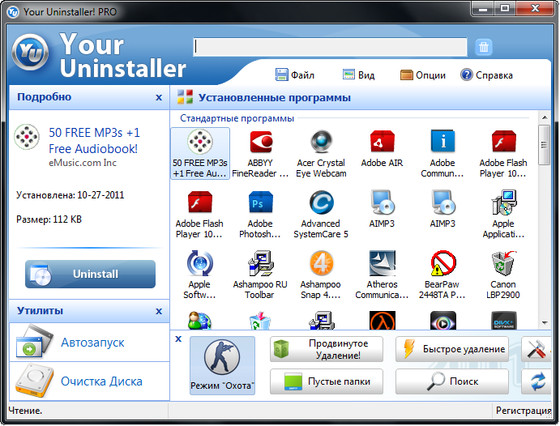Select the DivX software program icon
This screenshot has width=560, height=426.
pyautogui.click(x=504, y=320)
